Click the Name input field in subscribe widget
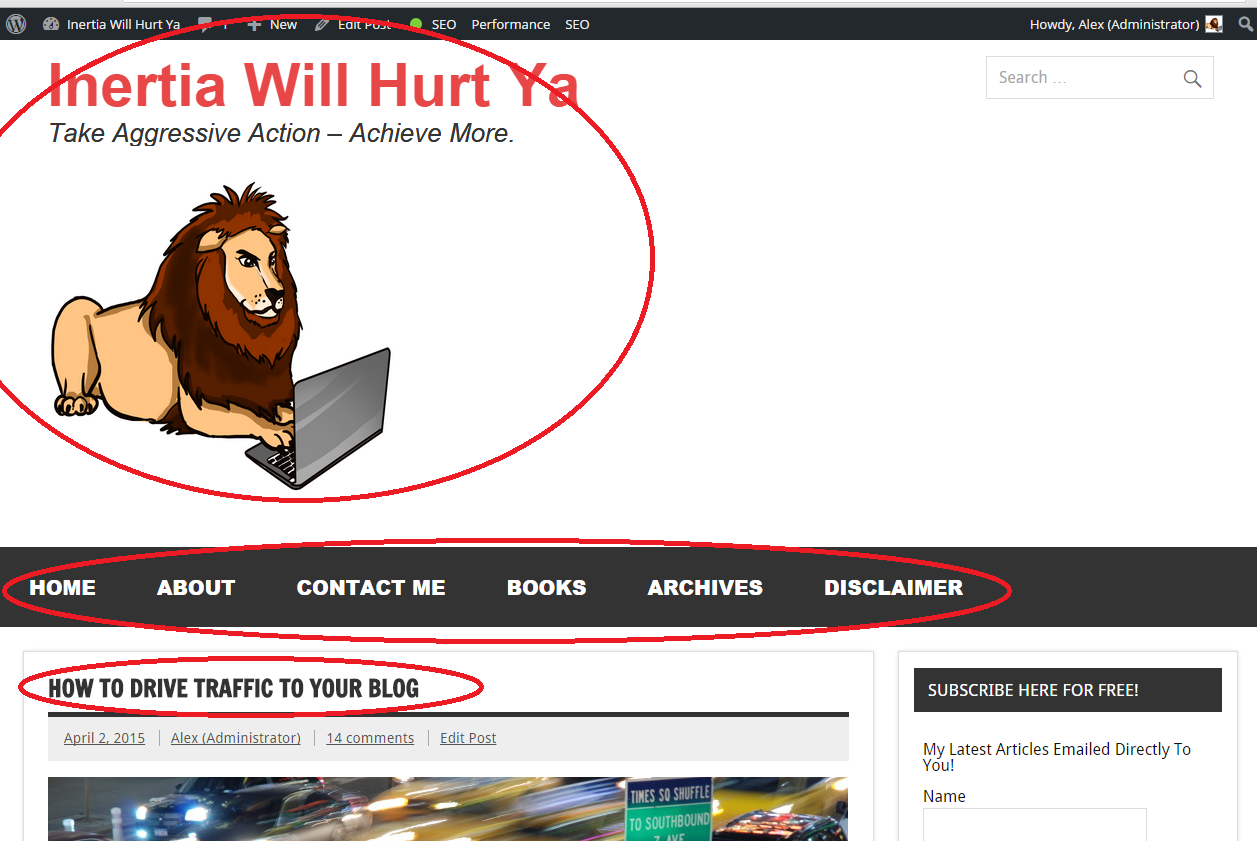Screen dimensions: 1257x841 point(1034,824)
